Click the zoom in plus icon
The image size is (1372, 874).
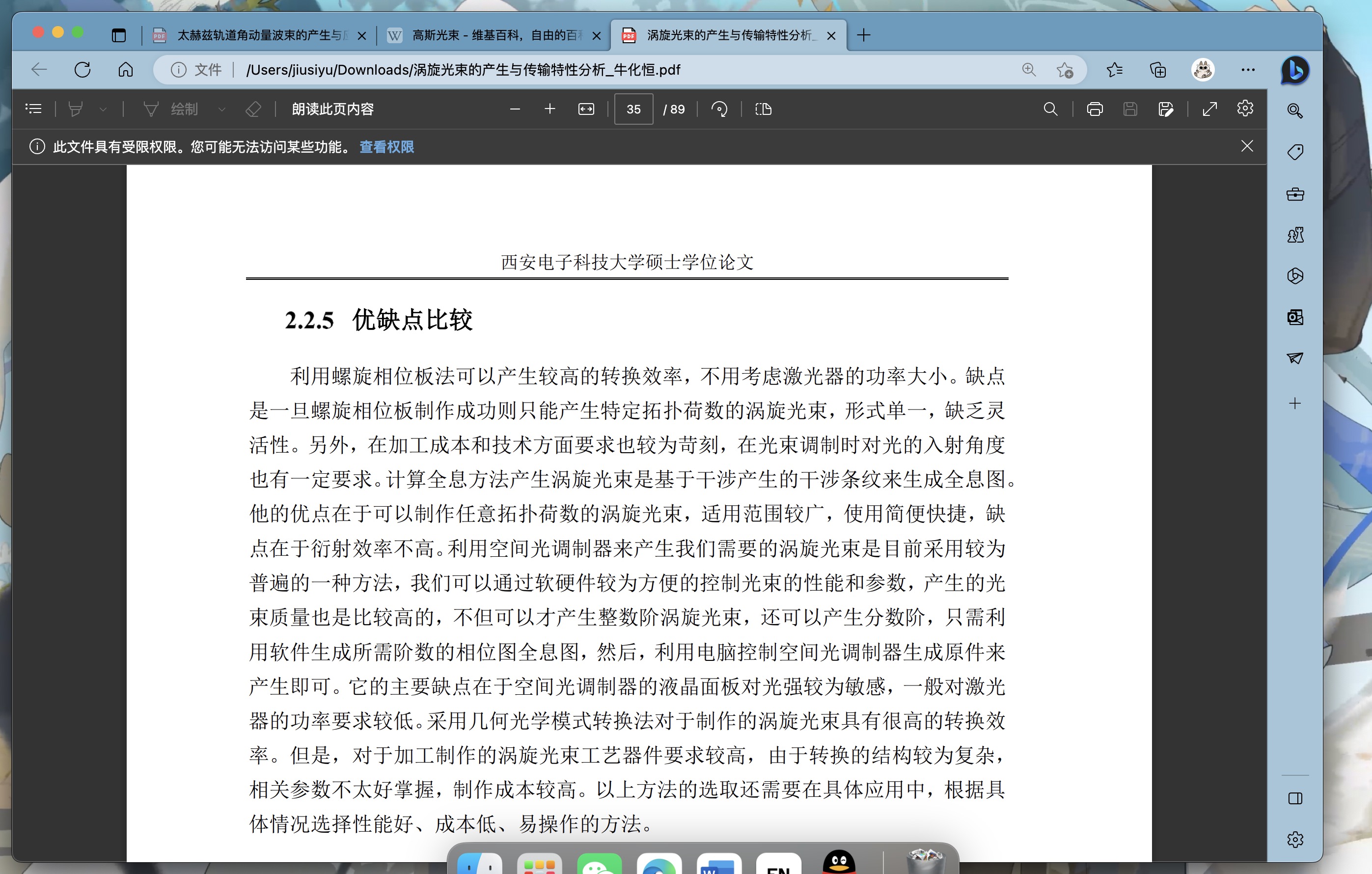click(x=549, y=109)
